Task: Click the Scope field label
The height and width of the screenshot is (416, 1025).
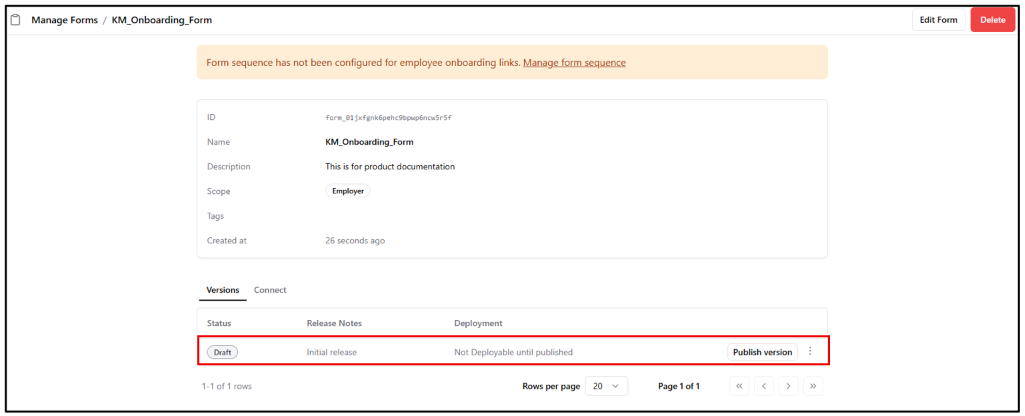Action: [218, 191]
